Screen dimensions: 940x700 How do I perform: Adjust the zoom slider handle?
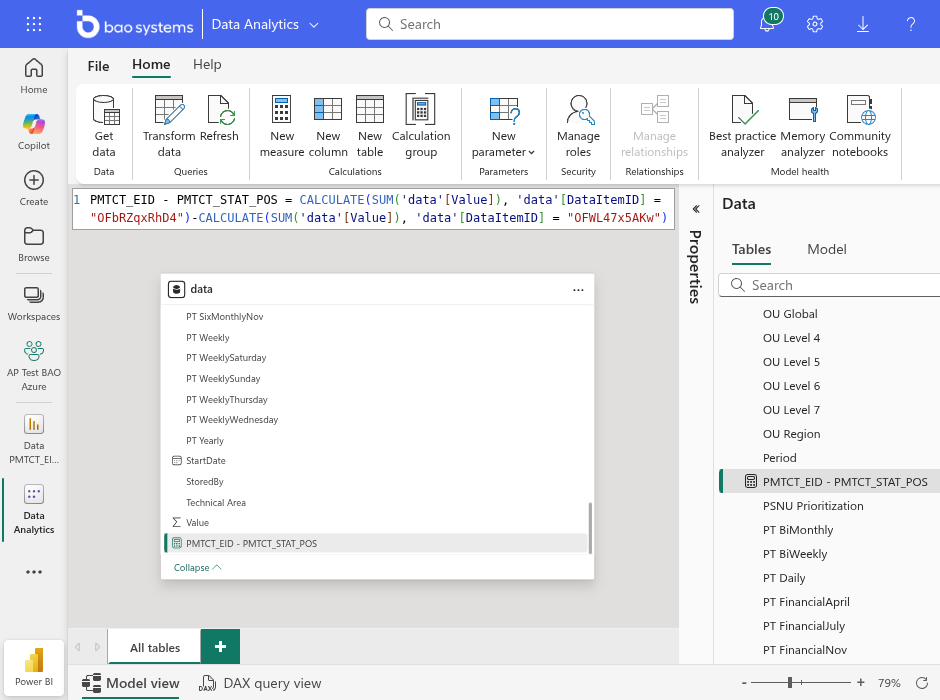pos(790,682)
